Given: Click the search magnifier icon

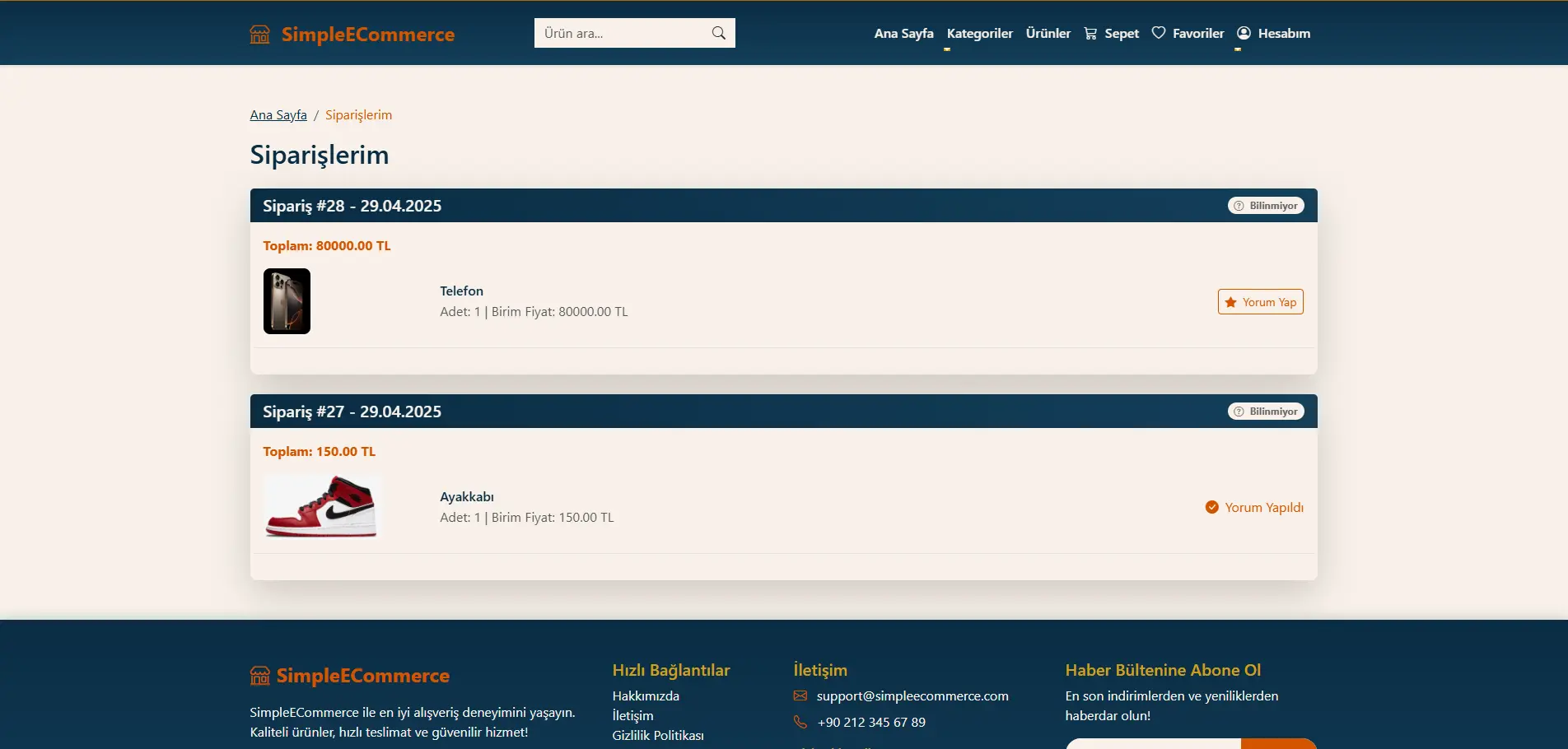Looking at the screenshot, I should [x=718, y=33].
